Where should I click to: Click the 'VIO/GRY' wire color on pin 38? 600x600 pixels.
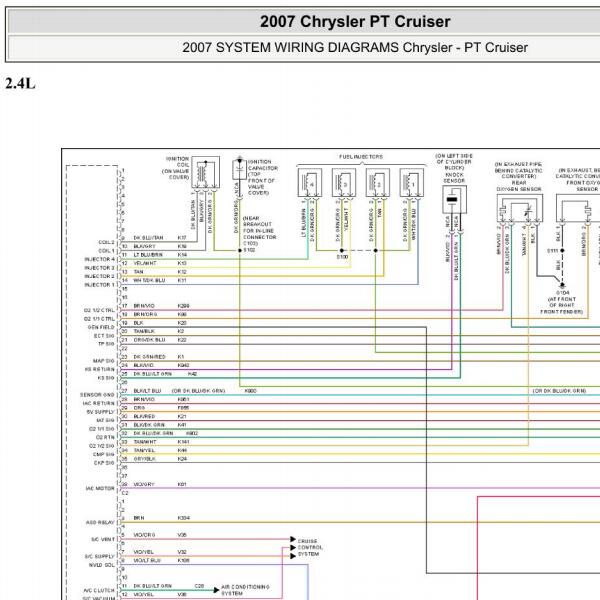pos(144,484)
